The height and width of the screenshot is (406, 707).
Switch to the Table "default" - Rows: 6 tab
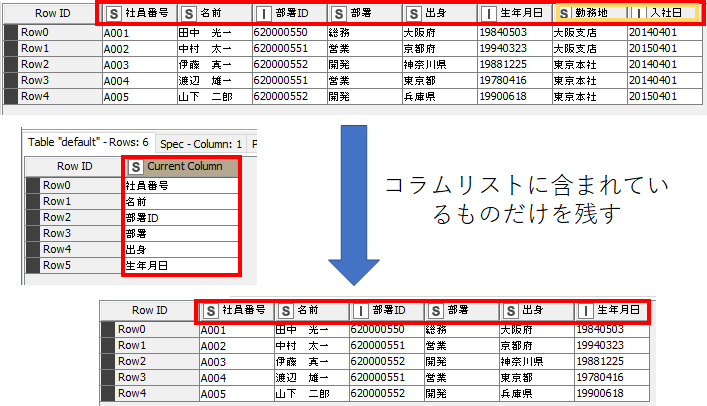(x=88, y=143)
